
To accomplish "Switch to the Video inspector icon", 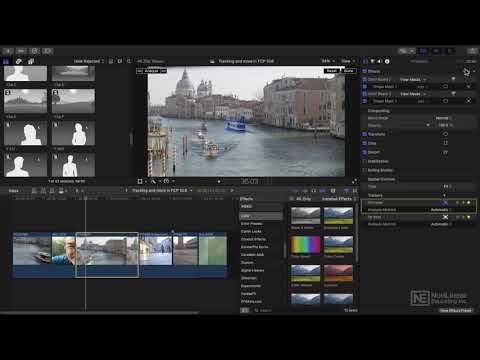I will coord(366,61).
